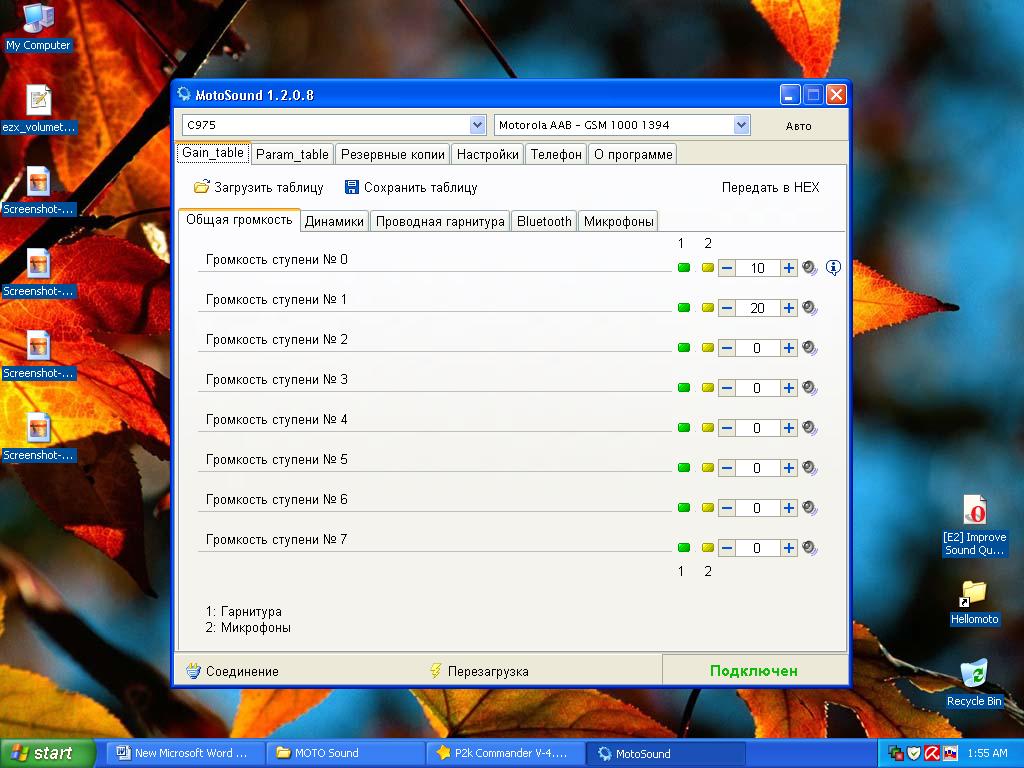Toggle green indicator for Громкость ступени № 1

coord(684,308)
